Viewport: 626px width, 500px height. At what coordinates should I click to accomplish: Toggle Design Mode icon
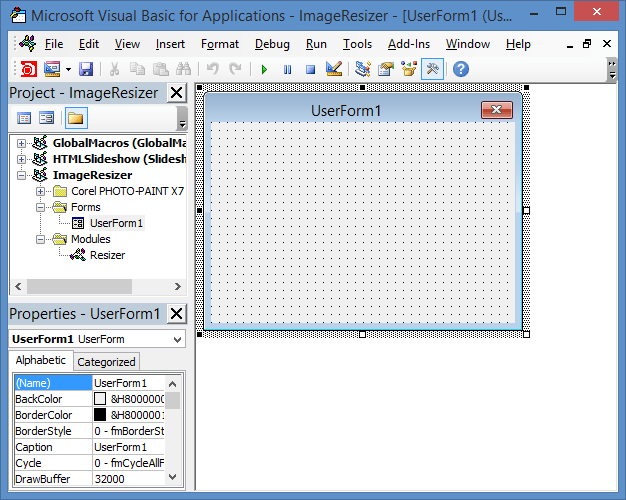pyautogui.click(x=334, y=69)
